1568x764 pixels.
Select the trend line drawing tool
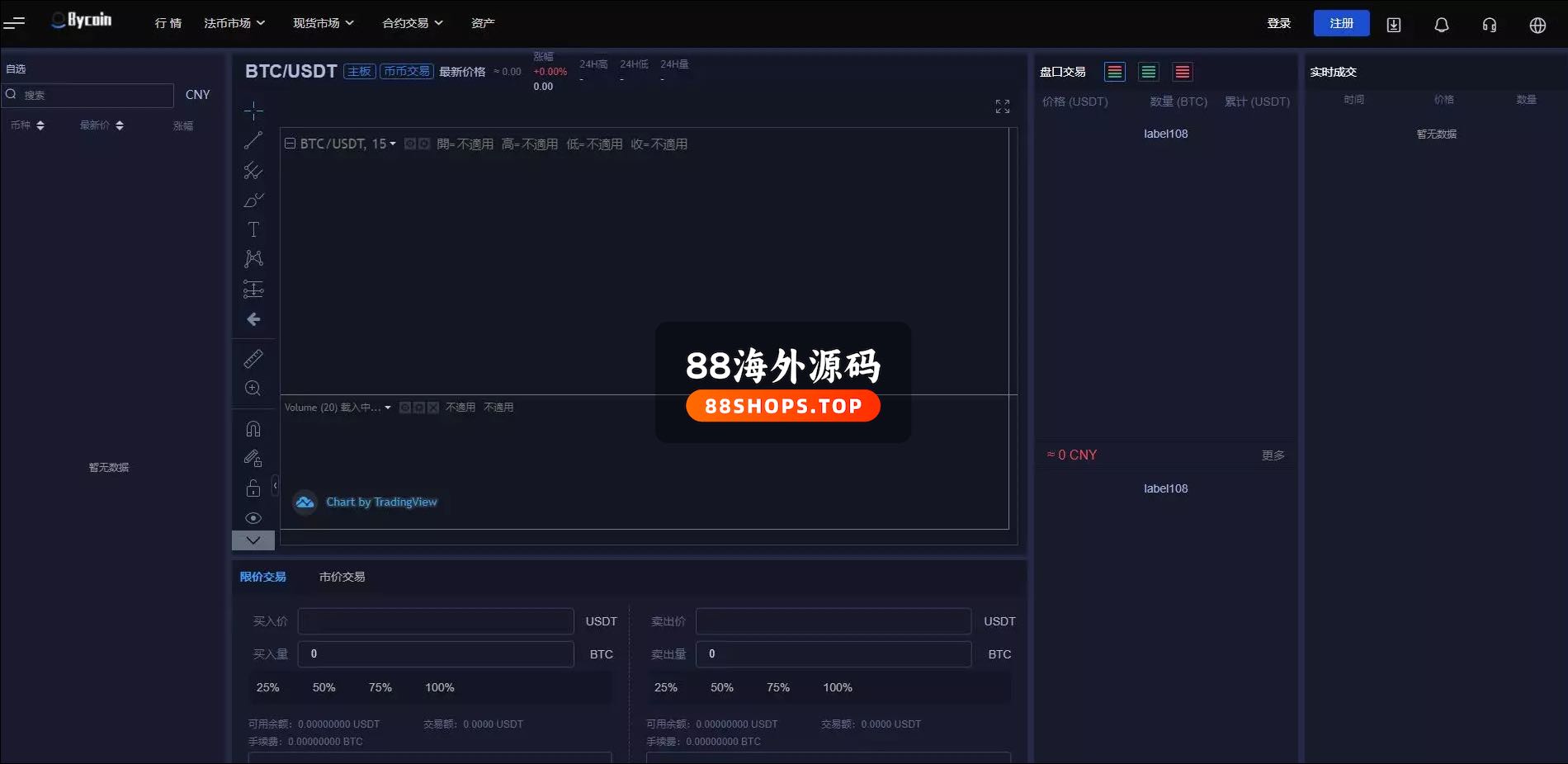253,140
